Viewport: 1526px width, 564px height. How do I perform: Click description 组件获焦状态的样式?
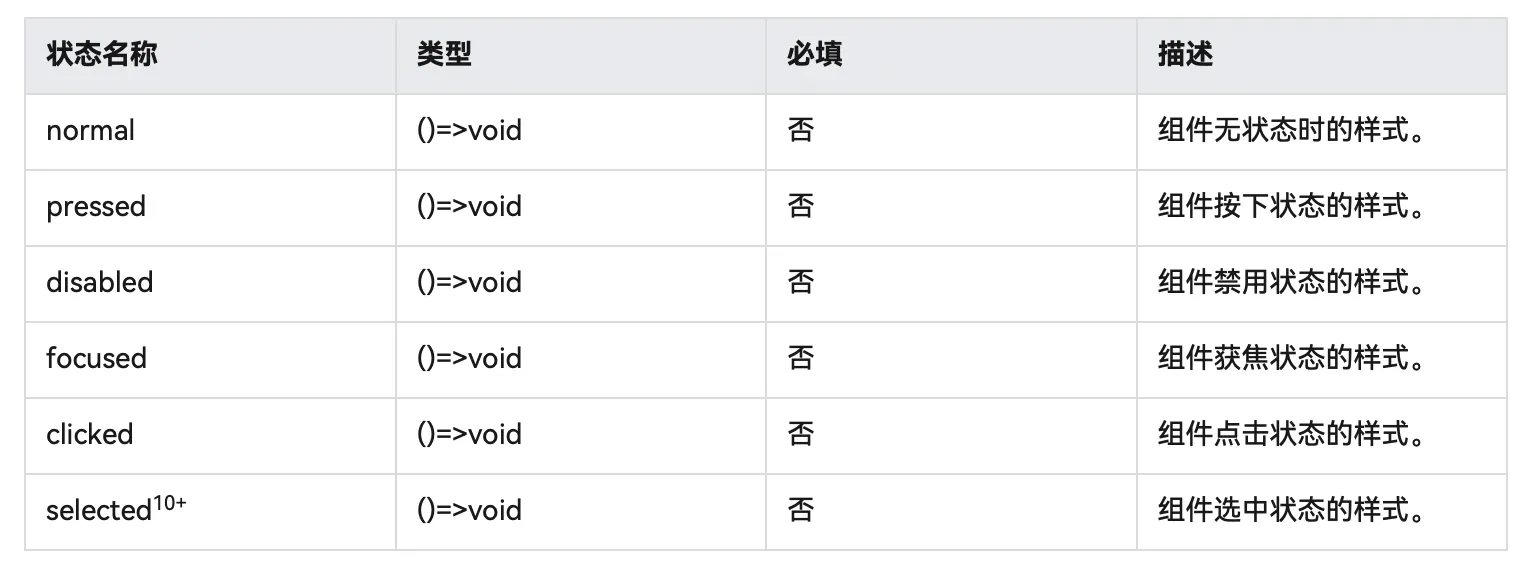coord(1290,359)
